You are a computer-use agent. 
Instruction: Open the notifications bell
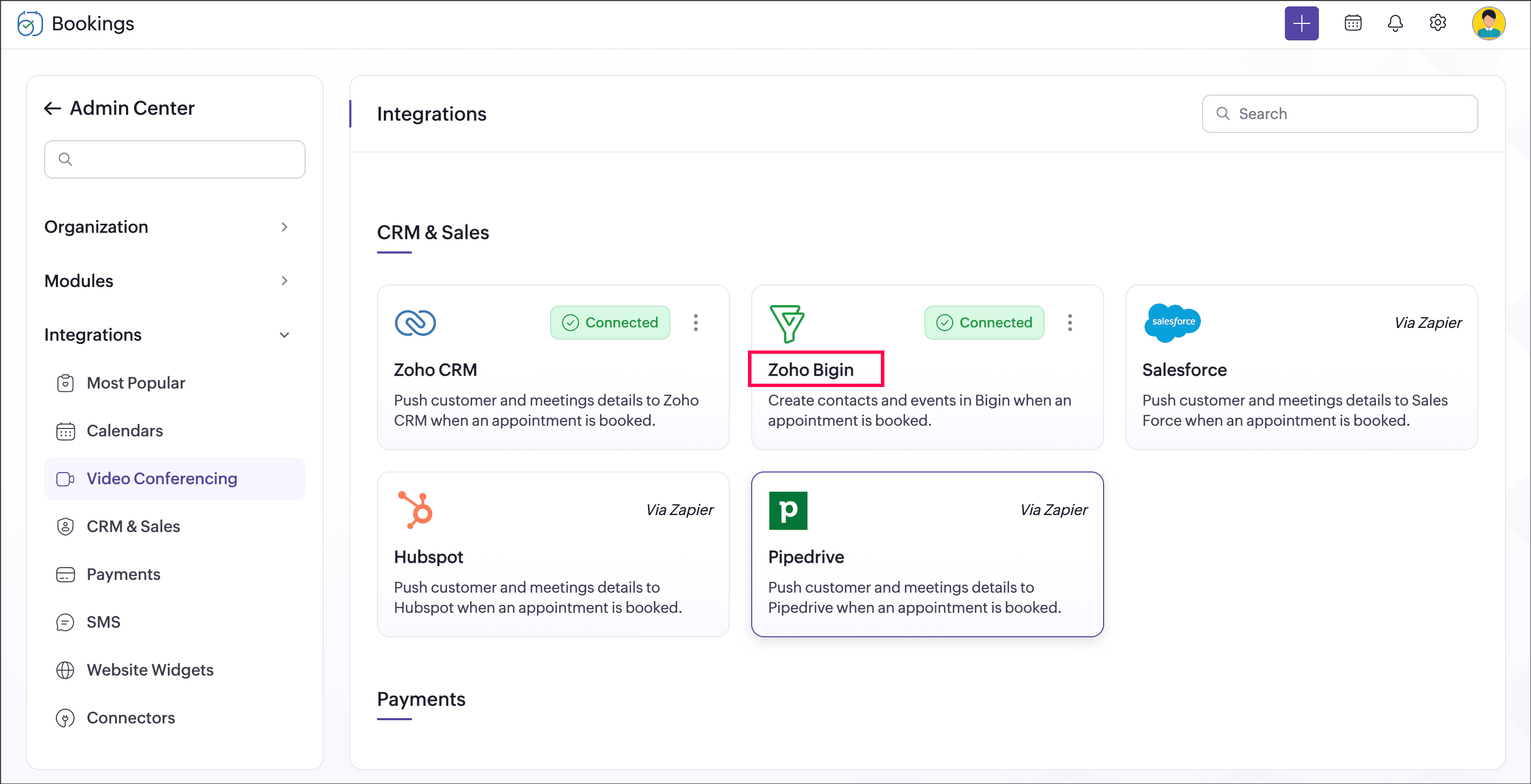pos(1395,24)
